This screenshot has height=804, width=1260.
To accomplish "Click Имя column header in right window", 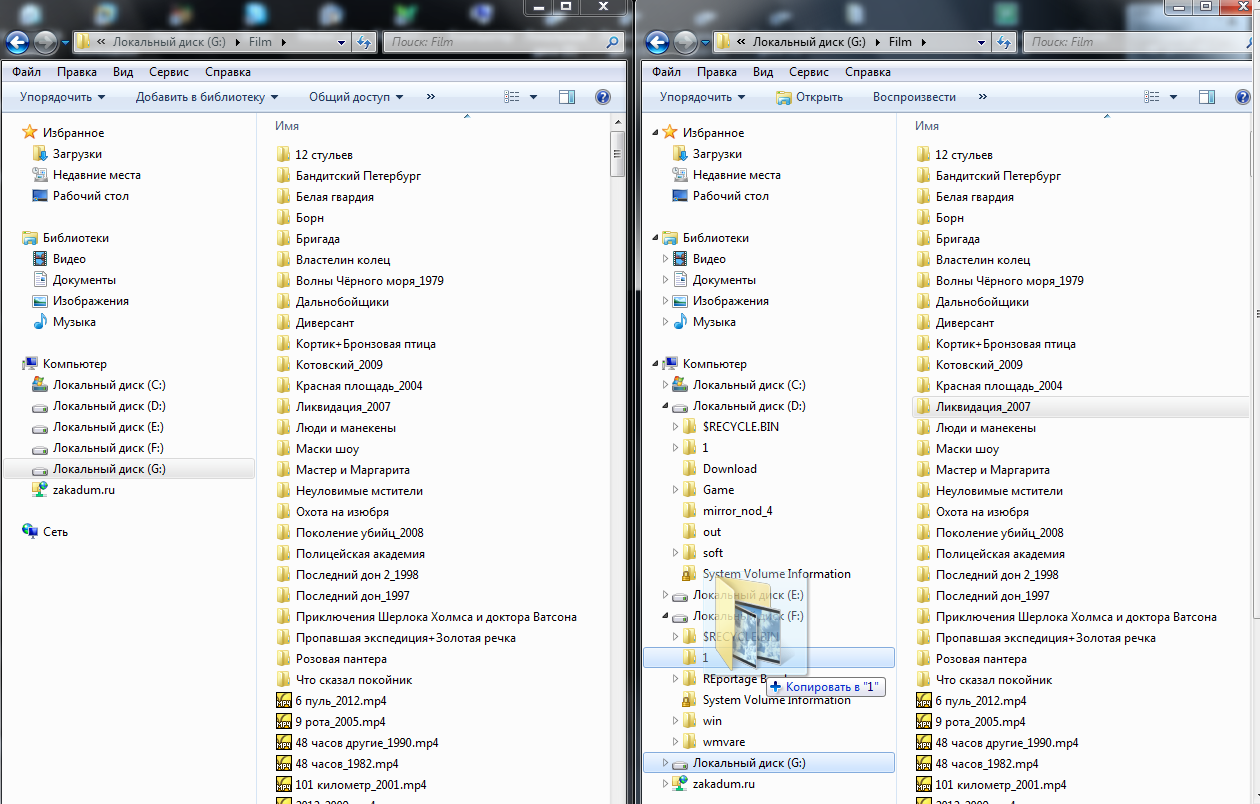I will (927, 126).
